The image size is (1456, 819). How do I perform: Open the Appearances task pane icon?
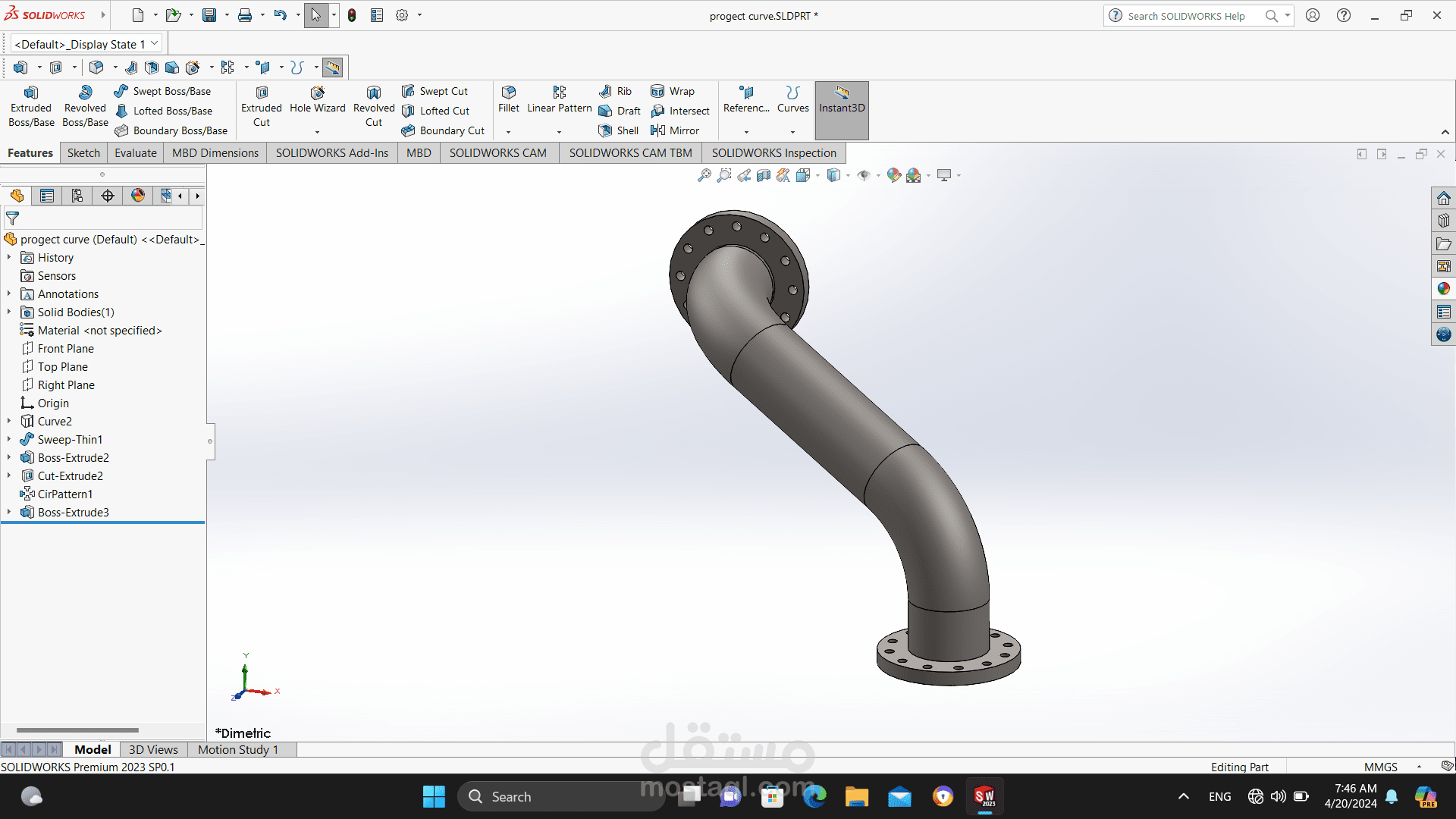[1443, 289]
